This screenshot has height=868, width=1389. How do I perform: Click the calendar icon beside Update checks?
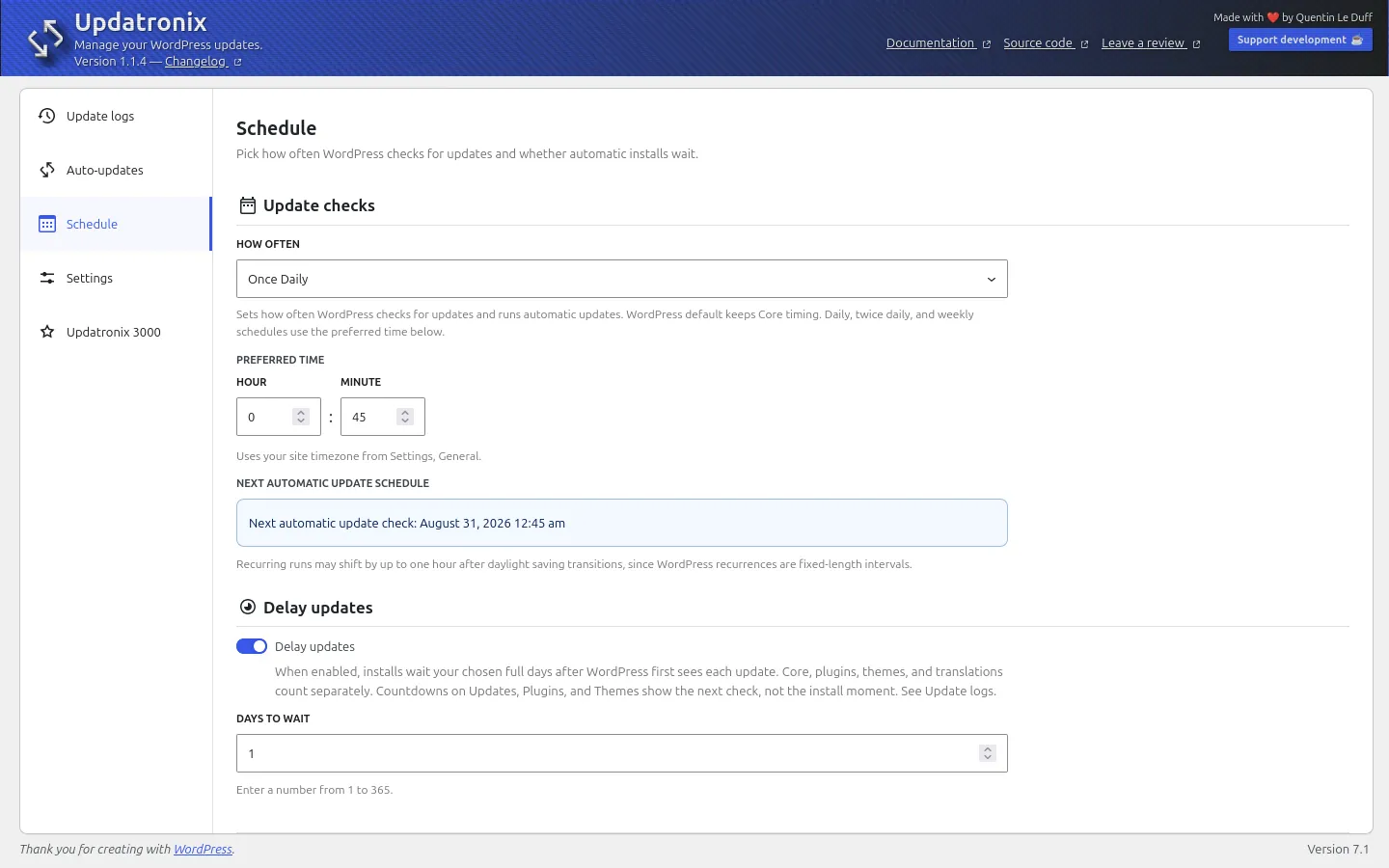[x=248, y=205]
